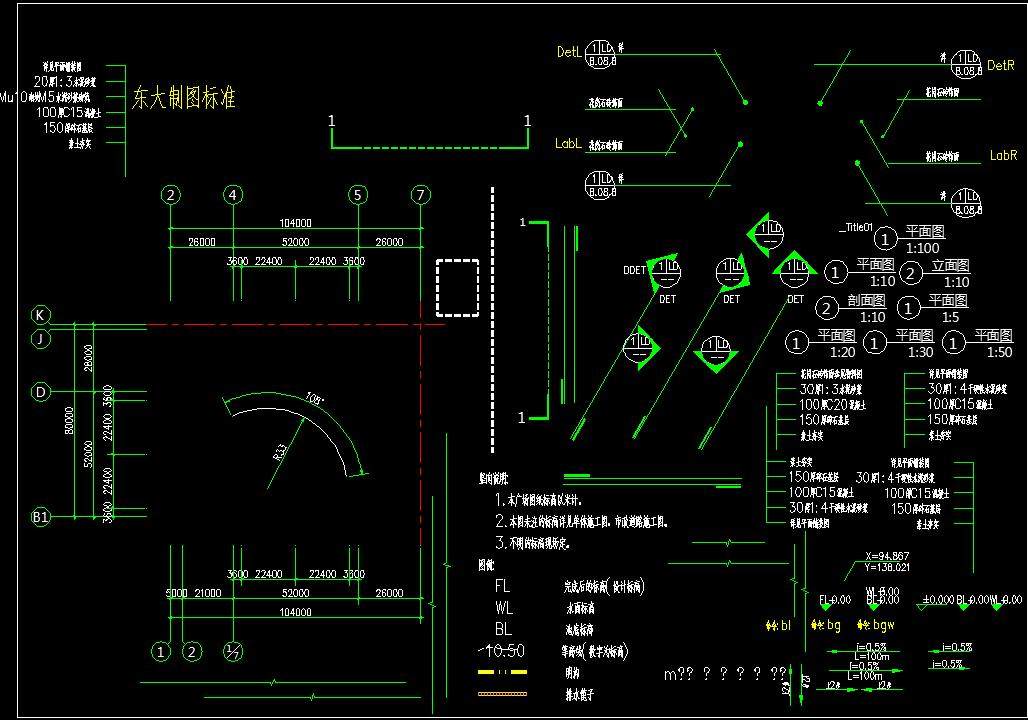Select the LabR leader label text

point(1003,155)
